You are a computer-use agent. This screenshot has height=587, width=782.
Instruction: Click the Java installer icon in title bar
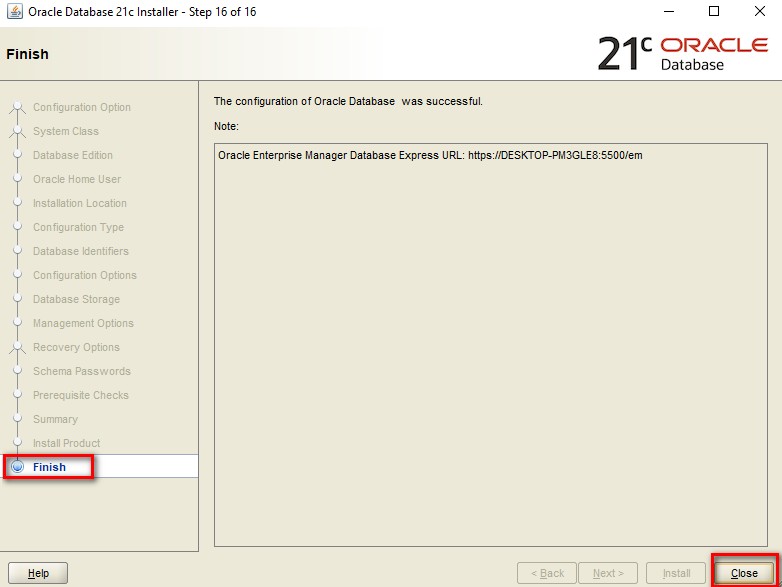point(14,11)
